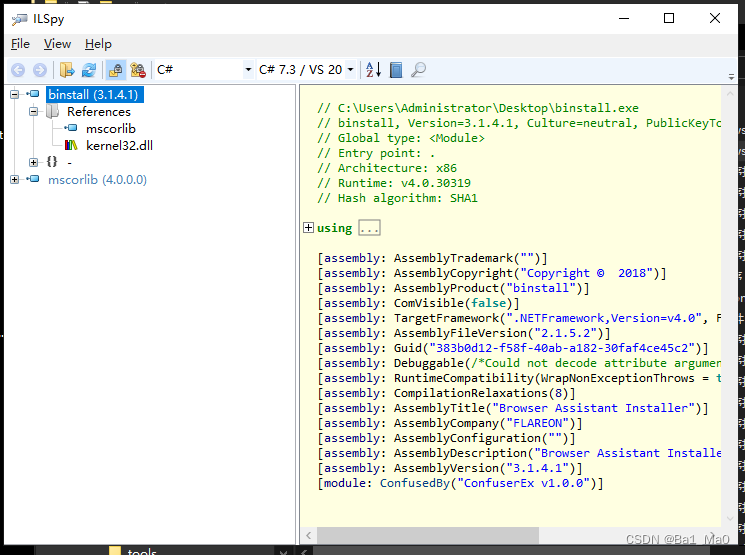
Task: Select the References tree item
Action: point(99,112)
